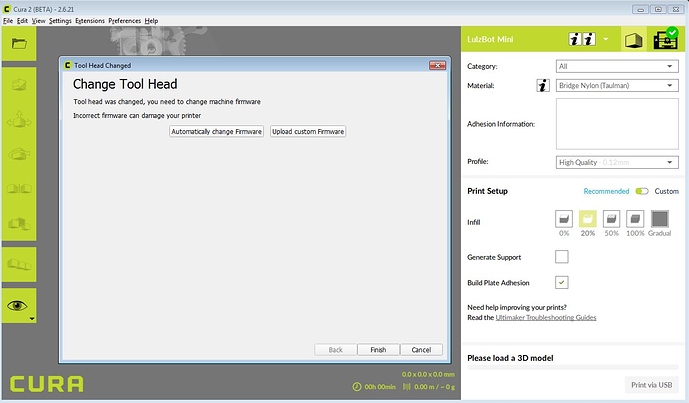Click the Adhesion Information text box
The image size is (689, 403).
[617, 124]
